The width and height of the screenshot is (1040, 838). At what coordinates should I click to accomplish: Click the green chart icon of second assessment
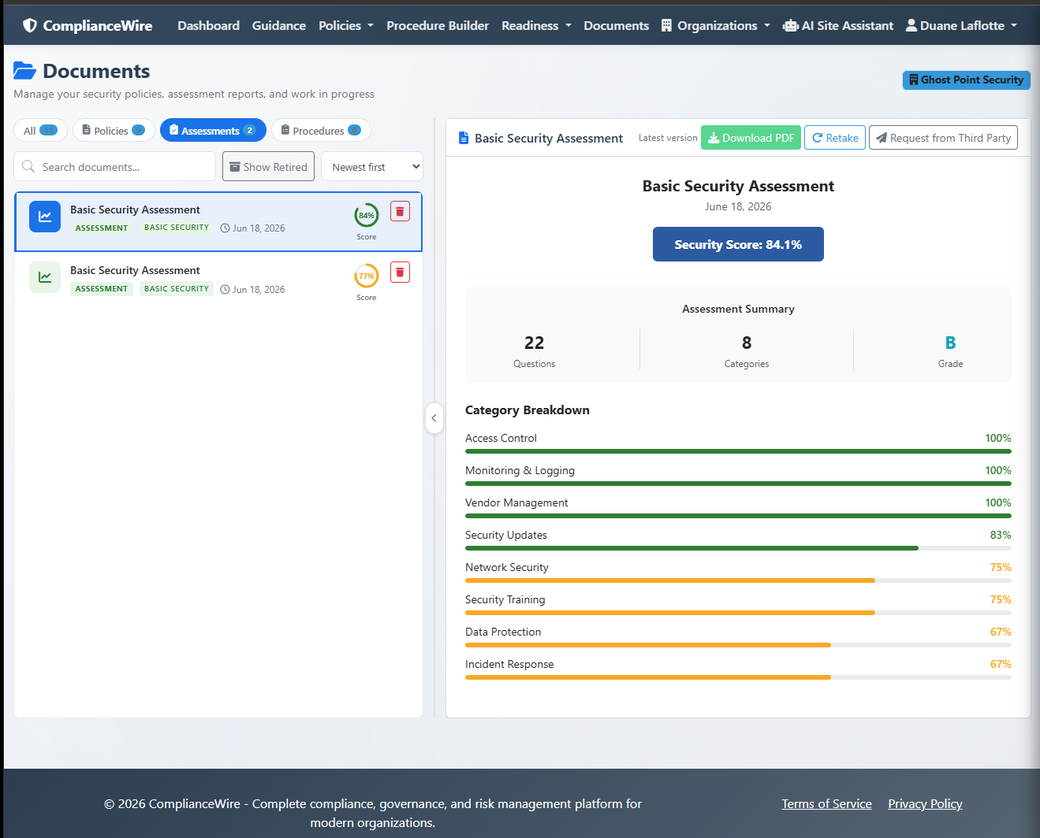click(x=45, y=277)
